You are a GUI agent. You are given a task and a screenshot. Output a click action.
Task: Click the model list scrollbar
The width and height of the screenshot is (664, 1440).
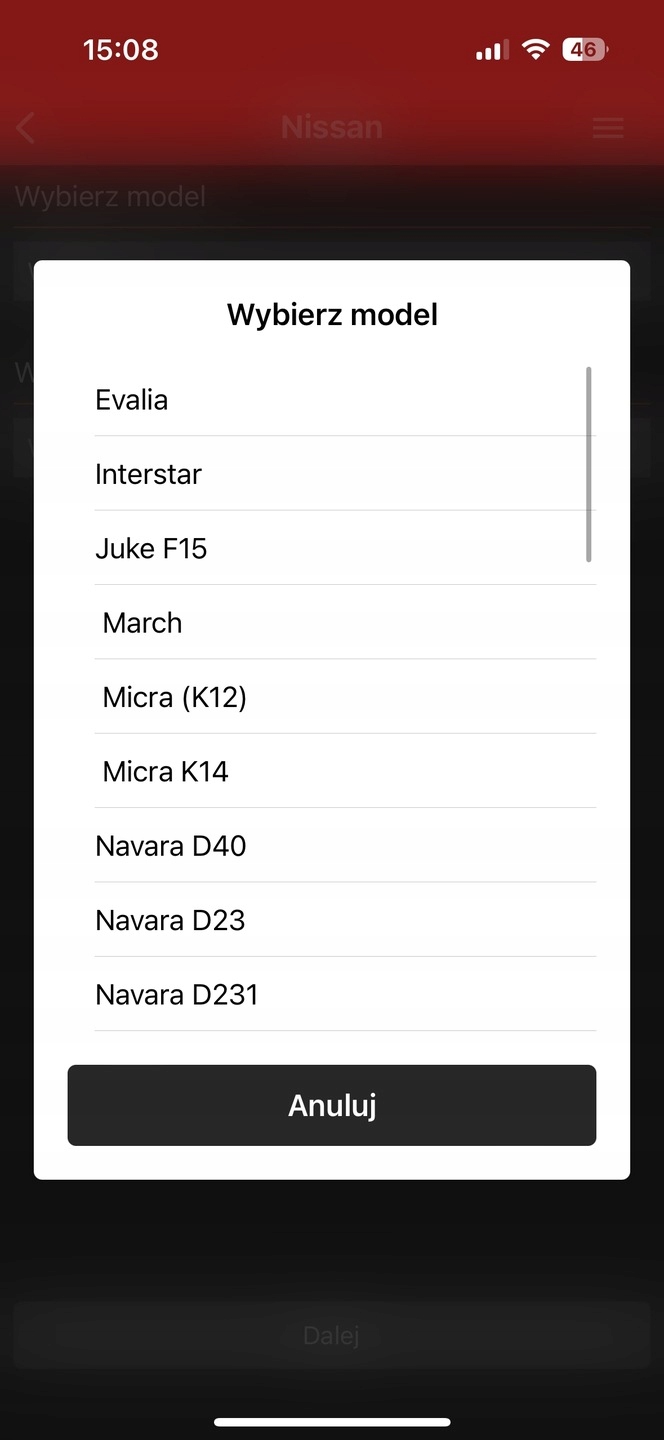tap(588, 464)
